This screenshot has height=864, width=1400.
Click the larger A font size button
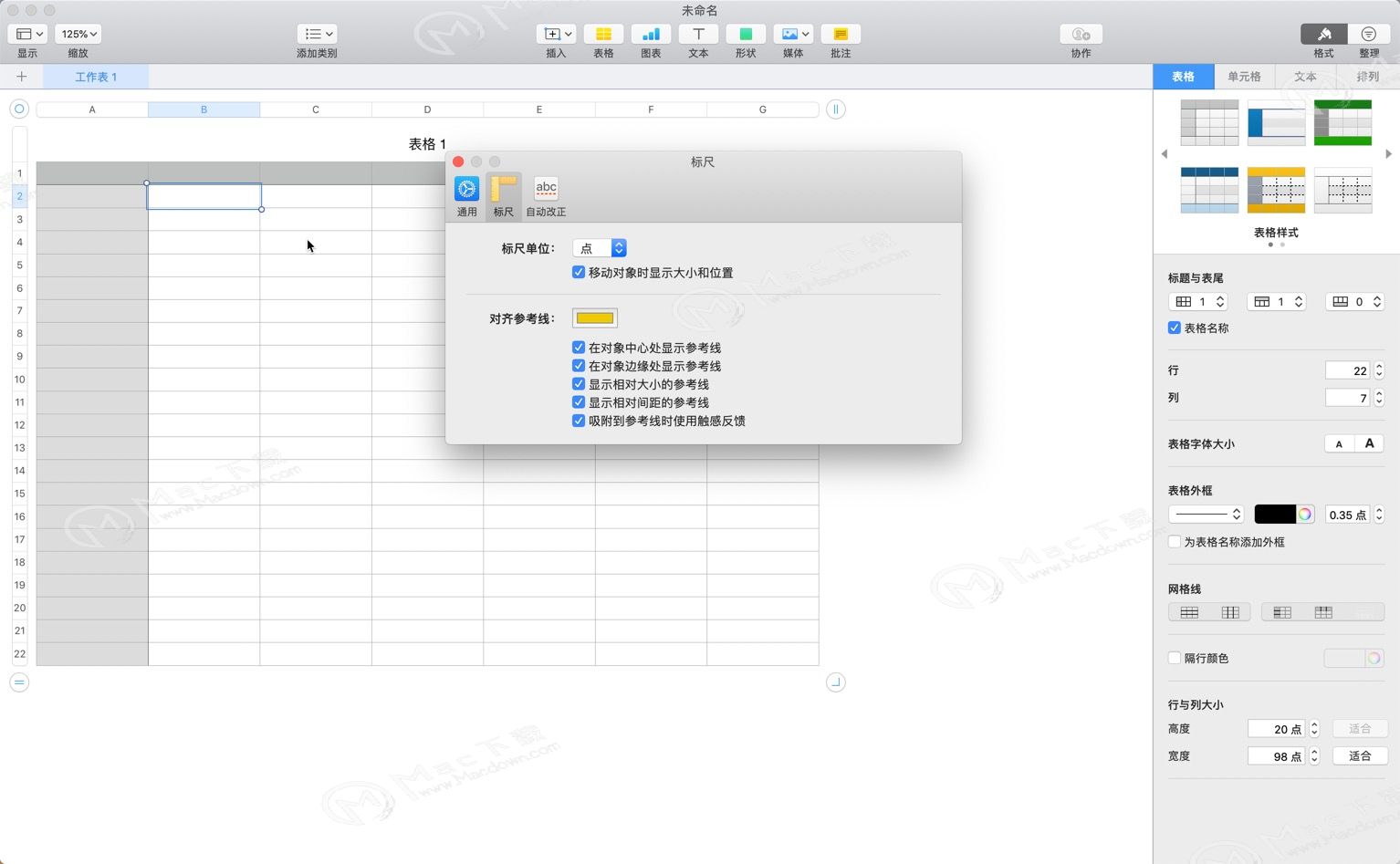[1369, 443]
